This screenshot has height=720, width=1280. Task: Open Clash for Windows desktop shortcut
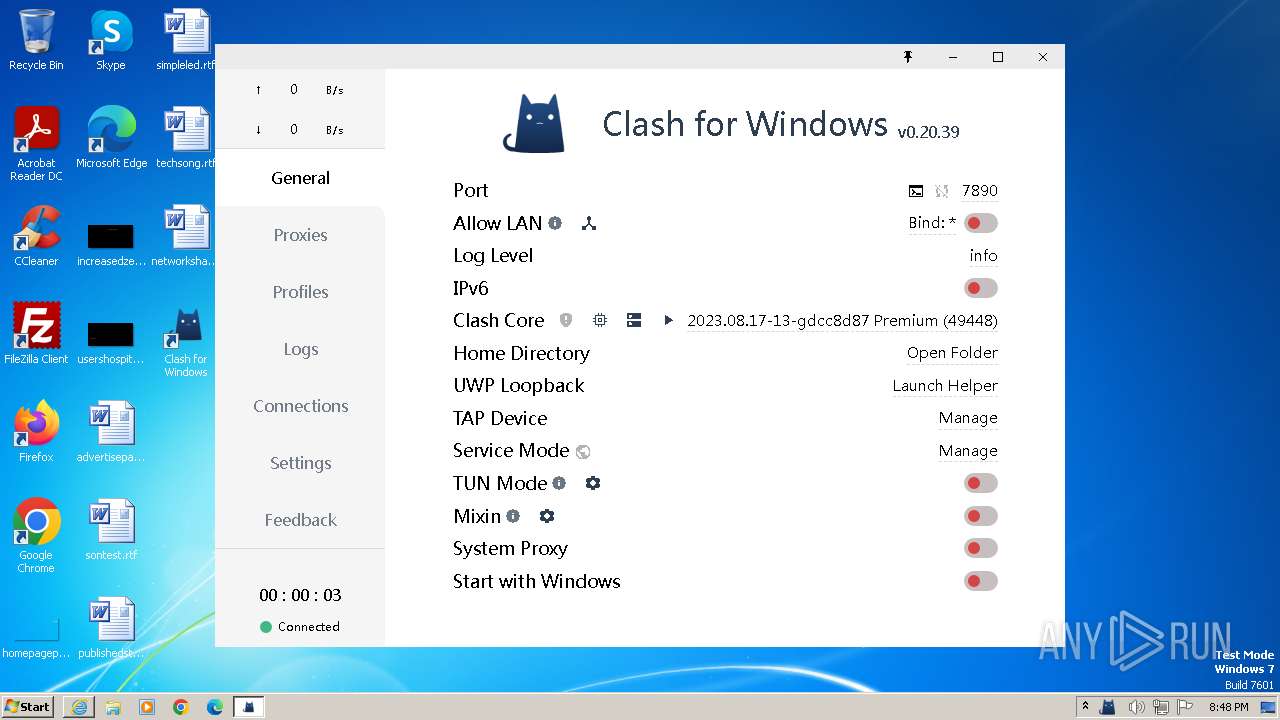(186, 342)
